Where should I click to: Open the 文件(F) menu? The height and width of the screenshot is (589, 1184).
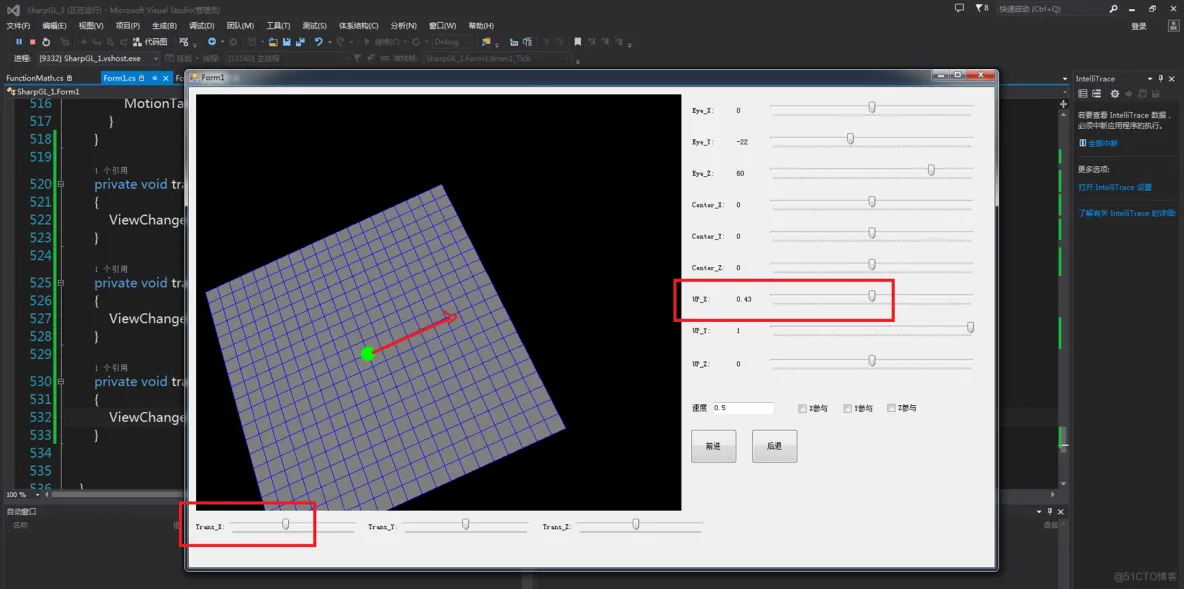(x=18, y=26)
